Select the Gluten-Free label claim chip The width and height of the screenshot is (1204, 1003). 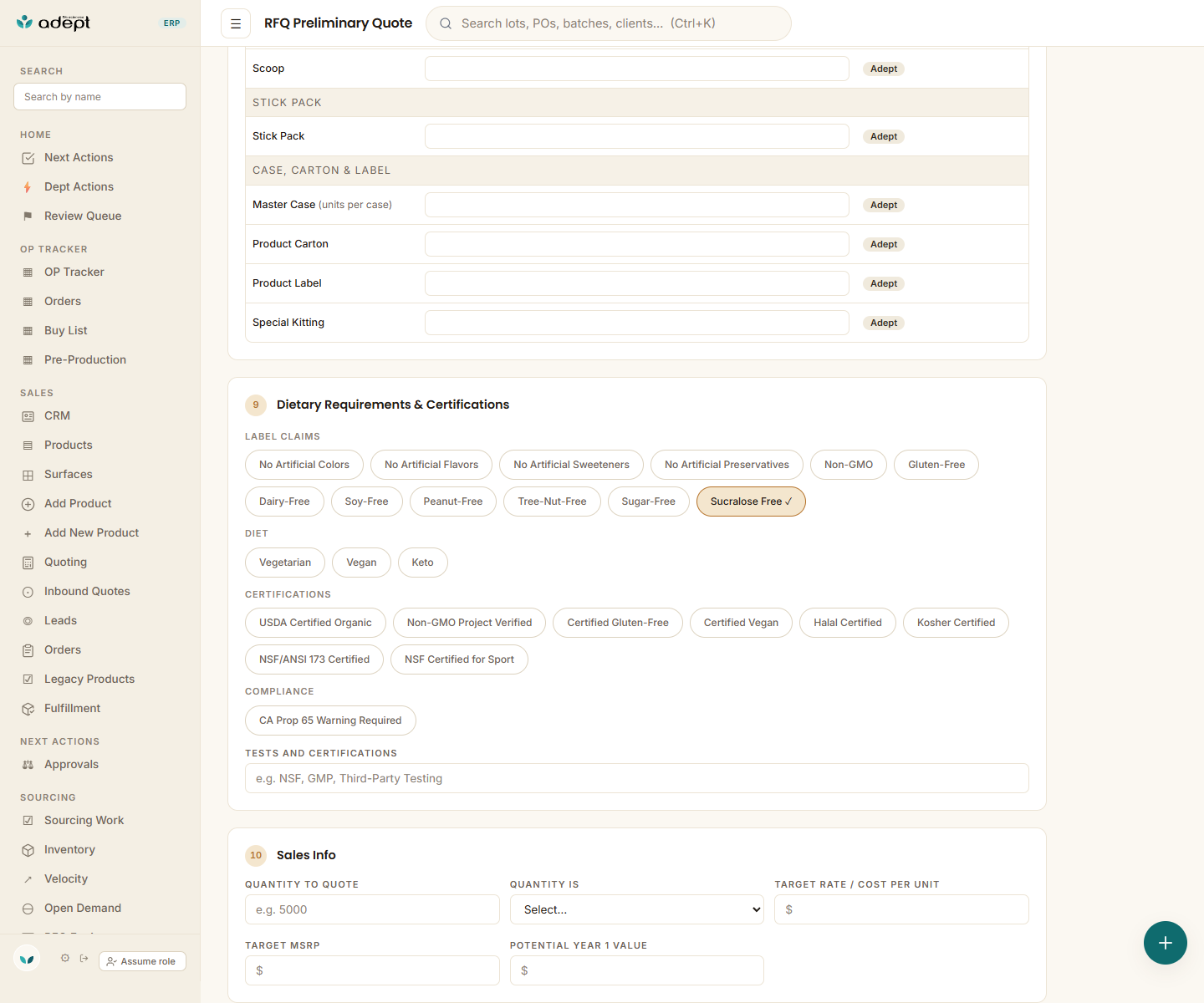936,465
